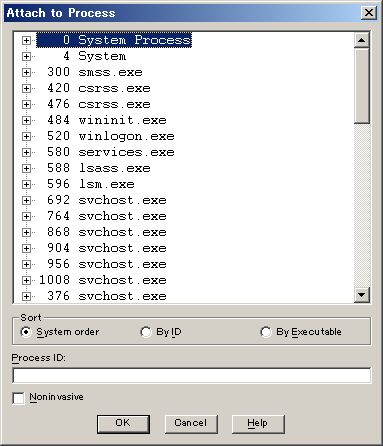Screen dimensions: 383x446
Task: Expand the 904 svchost.exe node
Action: tap(26, 248)
